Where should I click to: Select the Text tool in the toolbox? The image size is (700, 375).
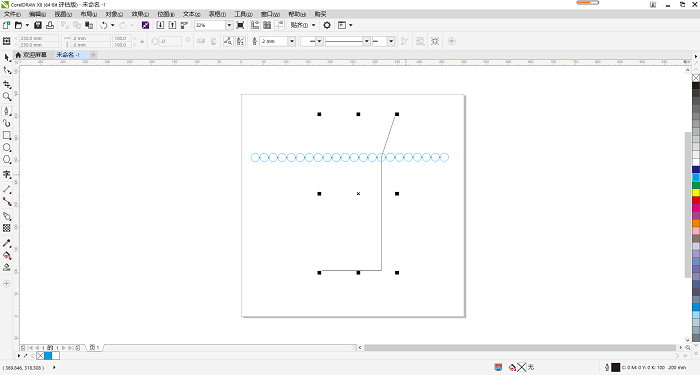tap(7, 175)
